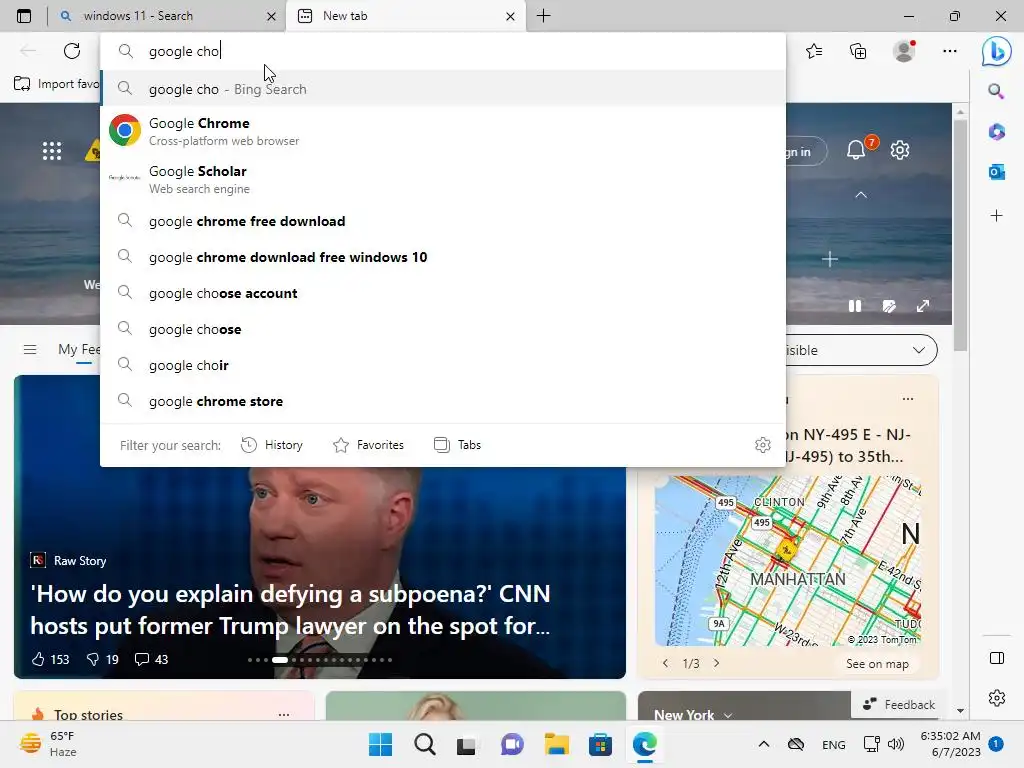
Task: Open the Outlook sidebar icon
Action: point(996,172)
